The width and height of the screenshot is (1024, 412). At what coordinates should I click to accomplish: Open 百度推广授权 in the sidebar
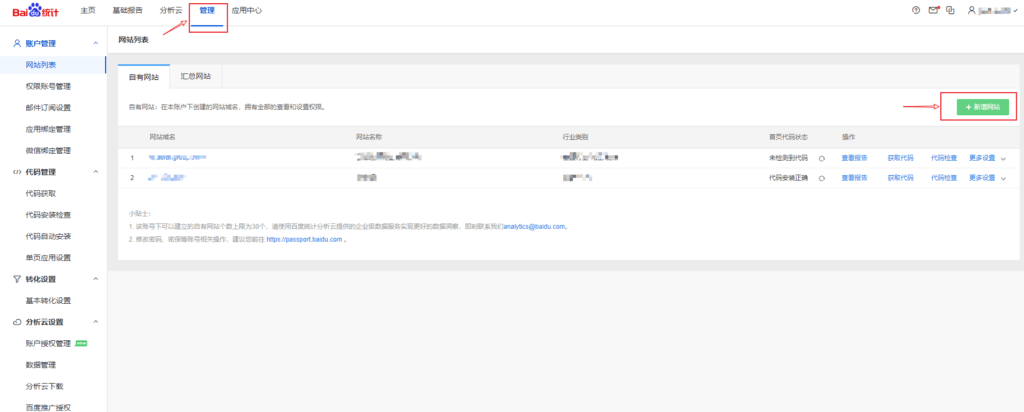(x=48, y=407)
